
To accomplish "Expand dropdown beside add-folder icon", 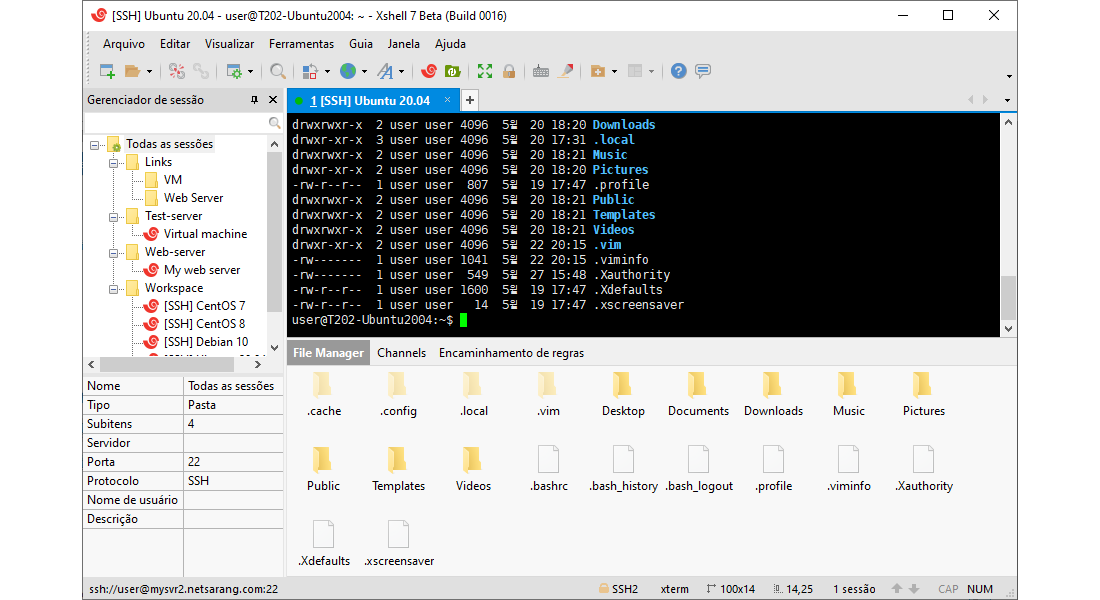I will pyautogui.click(x=615, y=72).
